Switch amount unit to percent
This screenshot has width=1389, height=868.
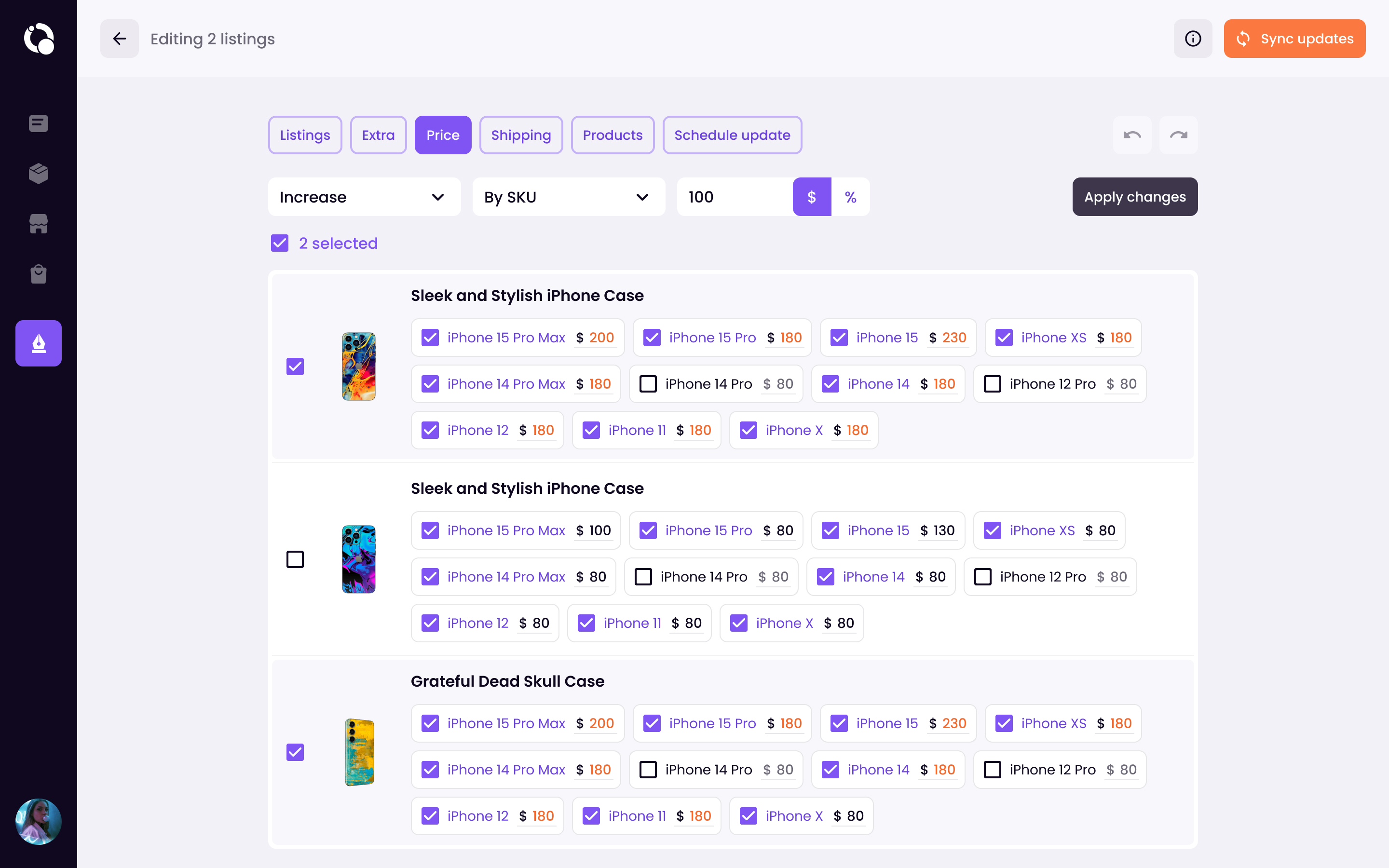click(850, 197)
